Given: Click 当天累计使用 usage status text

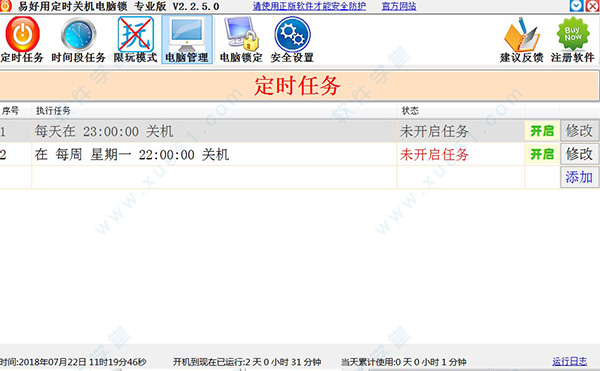Looking at the screenshot, I should click(x=403, y=362).
